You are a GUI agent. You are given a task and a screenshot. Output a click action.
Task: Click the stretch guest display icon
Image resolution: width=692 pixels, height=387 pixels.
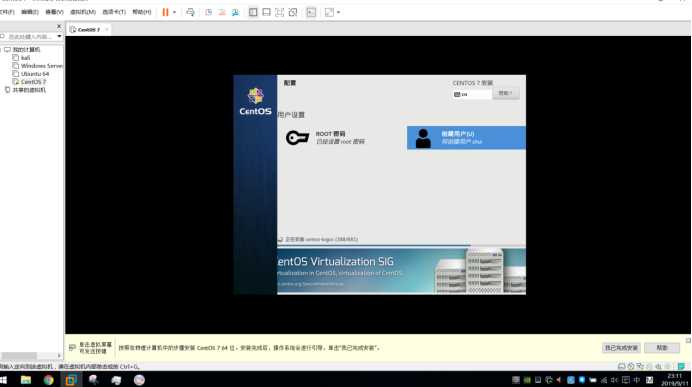(x=329, y=12)
